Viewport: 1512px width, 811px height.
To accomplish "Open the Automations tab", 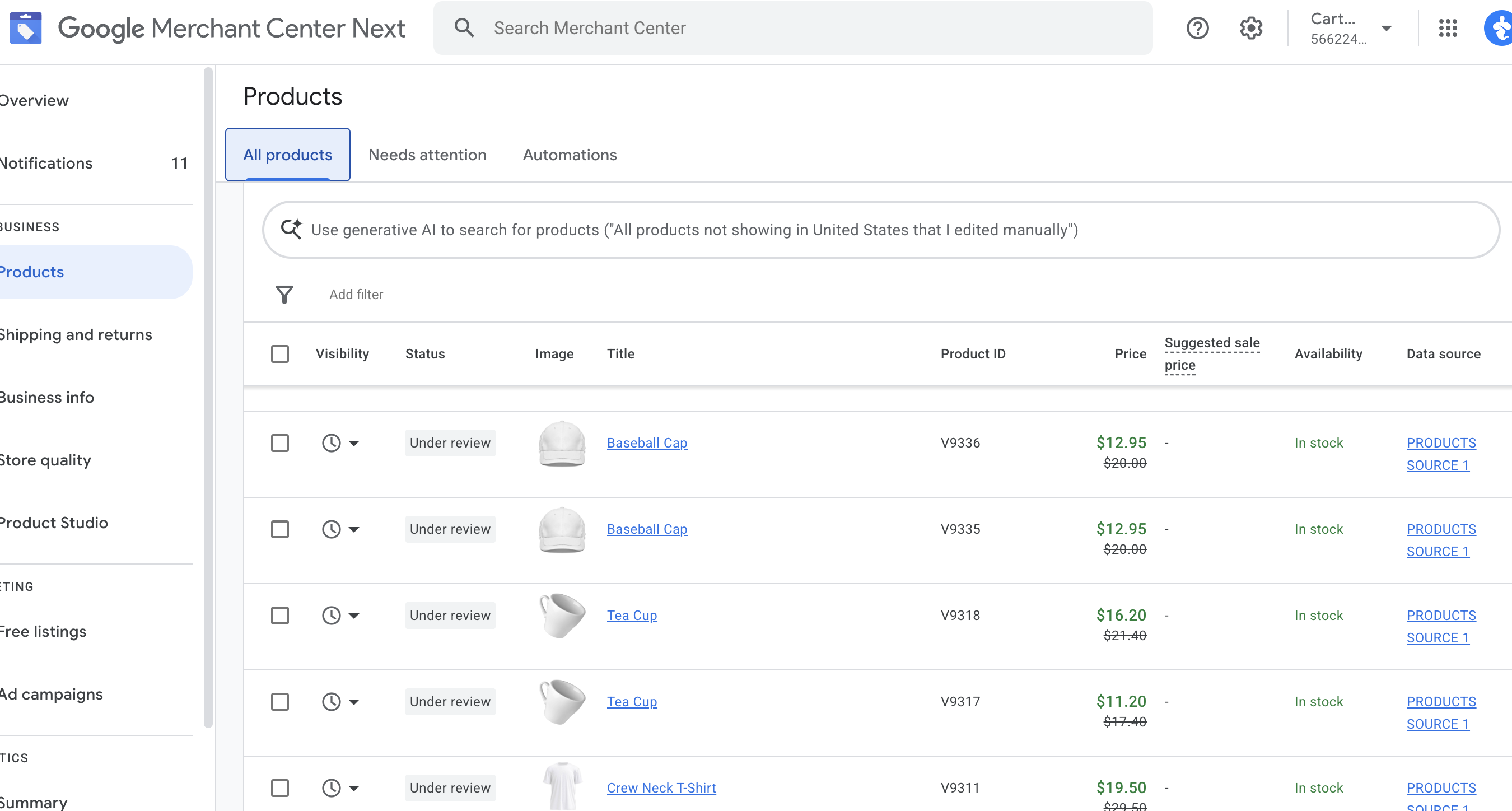I will pyautogui.click(x=570, y=155).
